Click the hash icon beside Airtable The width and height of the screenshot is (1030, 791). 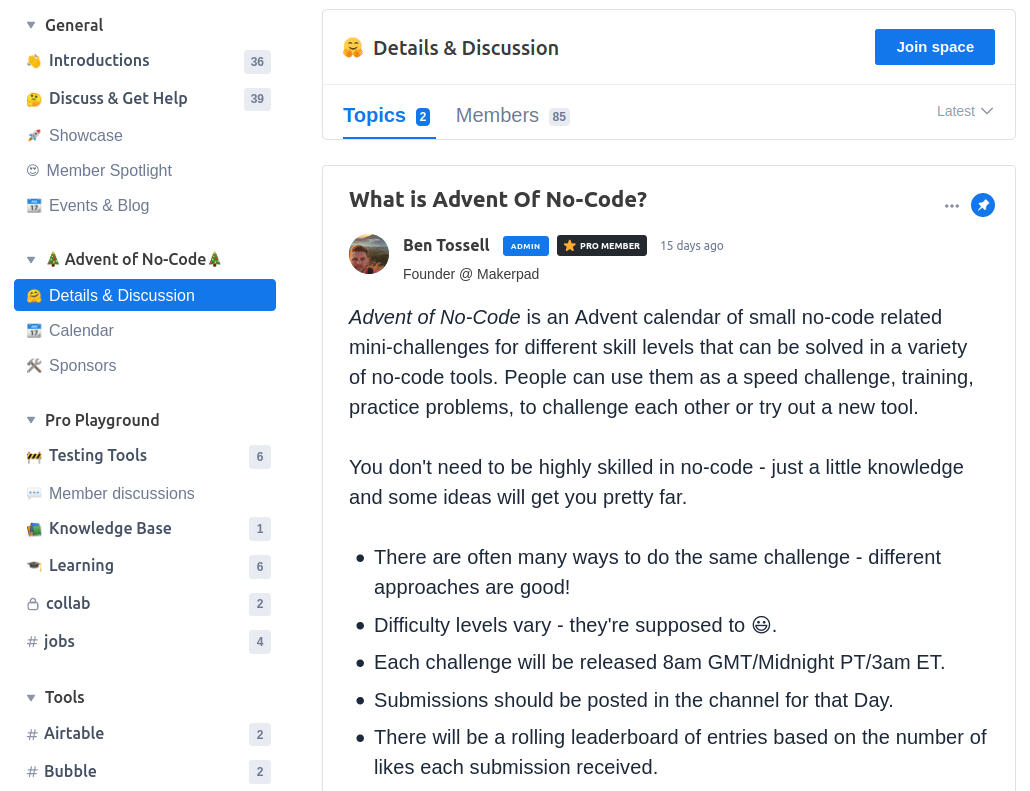point(33,734)
